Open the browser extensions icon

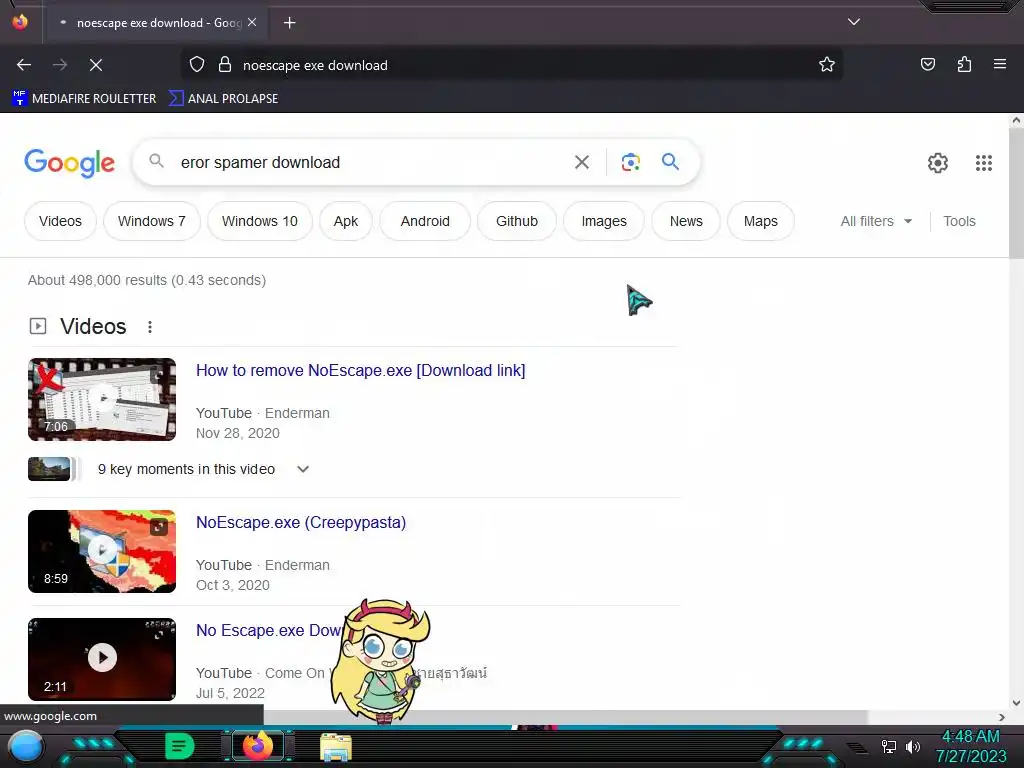964,64
